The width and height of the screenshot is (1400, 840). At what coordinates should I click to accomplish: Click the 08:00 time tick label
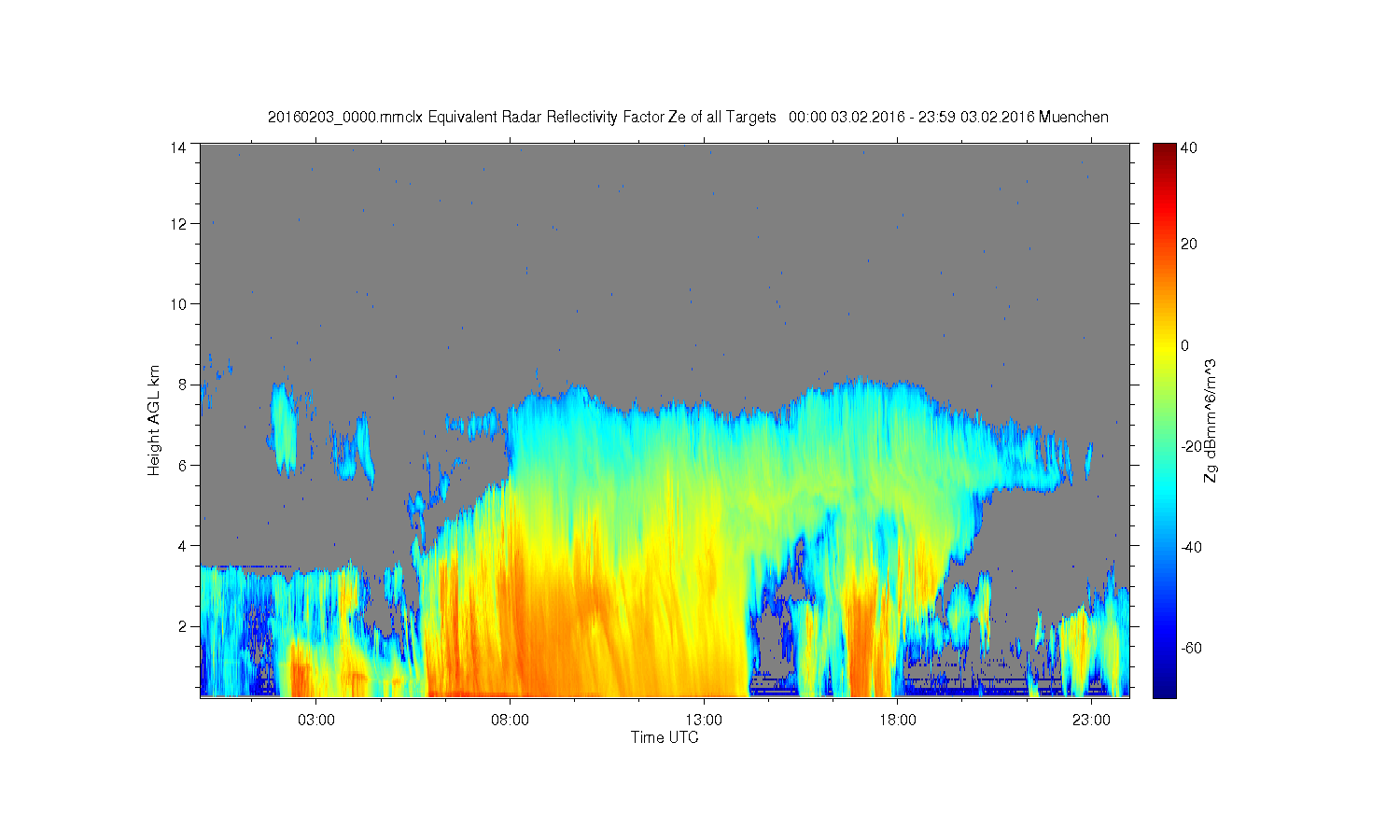tap(511, 721)
